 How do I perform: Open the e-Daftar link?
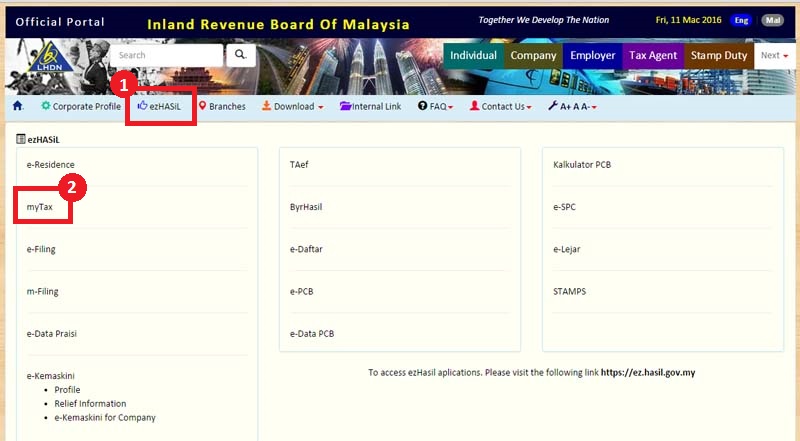click(x=306, y=249)
